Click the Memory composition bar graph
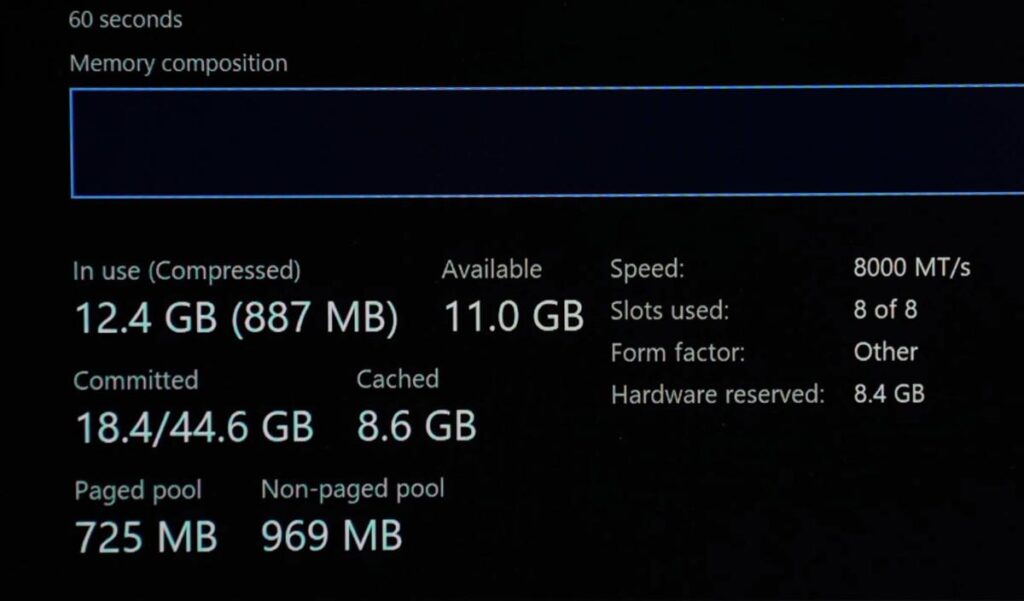1024x601 pixels. [547, 142]
